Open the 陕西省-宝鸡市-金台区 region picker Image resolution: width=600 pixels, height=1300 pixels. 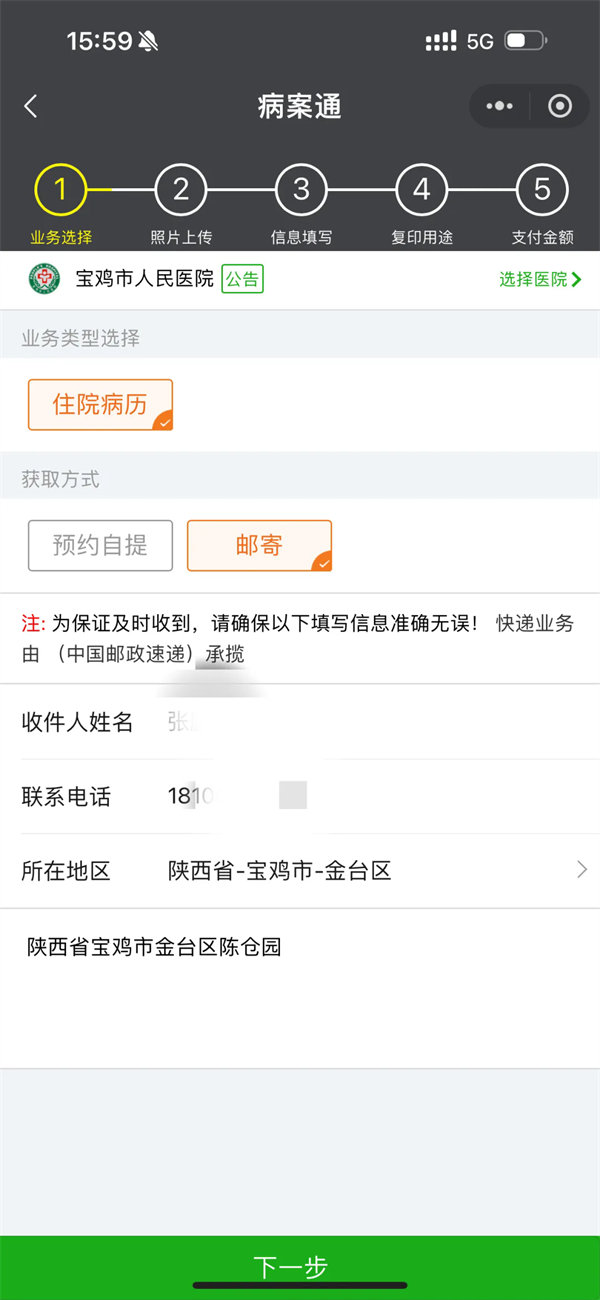click(280, 871)
